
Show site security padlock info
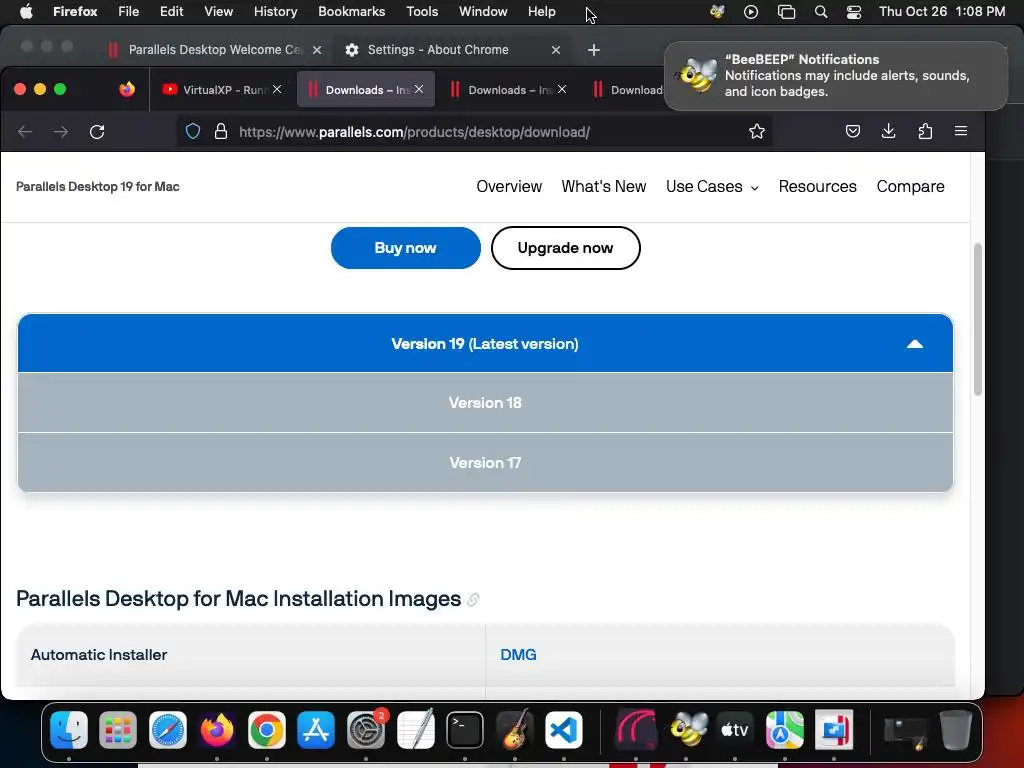[x=221, y=131]
